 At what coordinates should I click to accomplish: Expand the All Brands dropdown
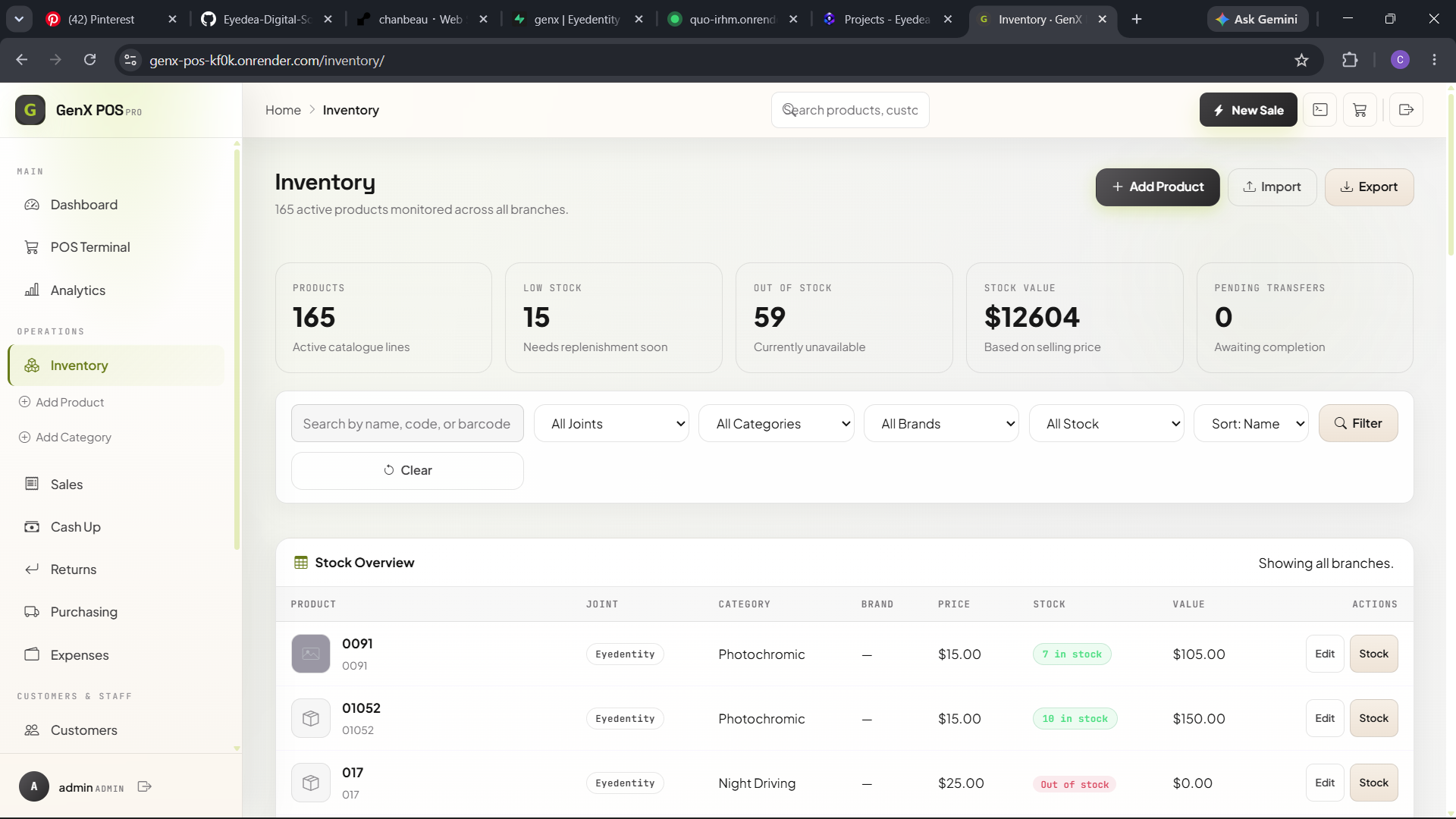click(x=941, y=423)
